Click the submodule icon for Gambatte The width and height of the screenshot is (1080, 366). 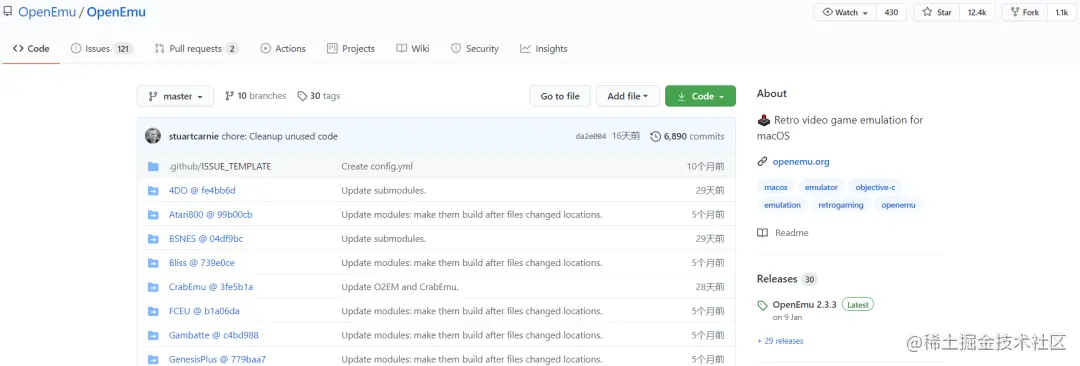pyautogui.click(x=153, y=336)
